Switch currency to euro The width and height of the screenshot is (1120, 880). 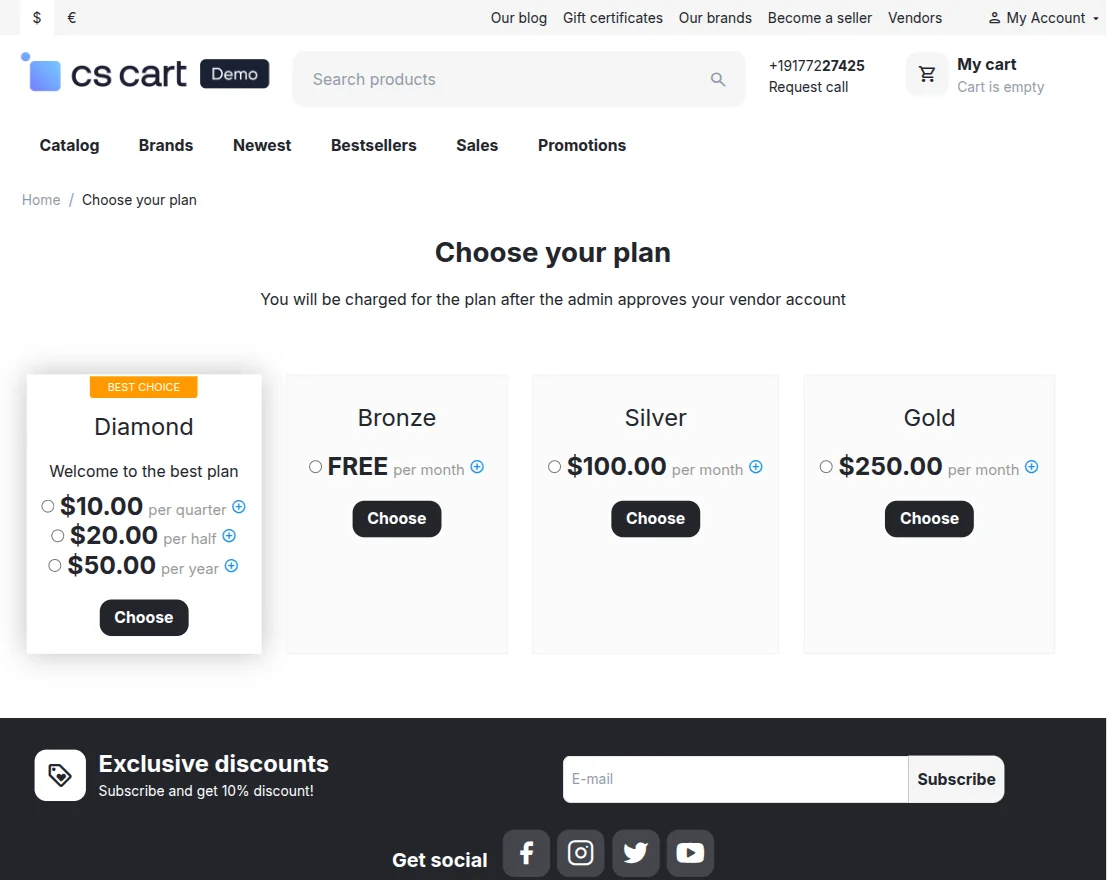coord(71,17)
